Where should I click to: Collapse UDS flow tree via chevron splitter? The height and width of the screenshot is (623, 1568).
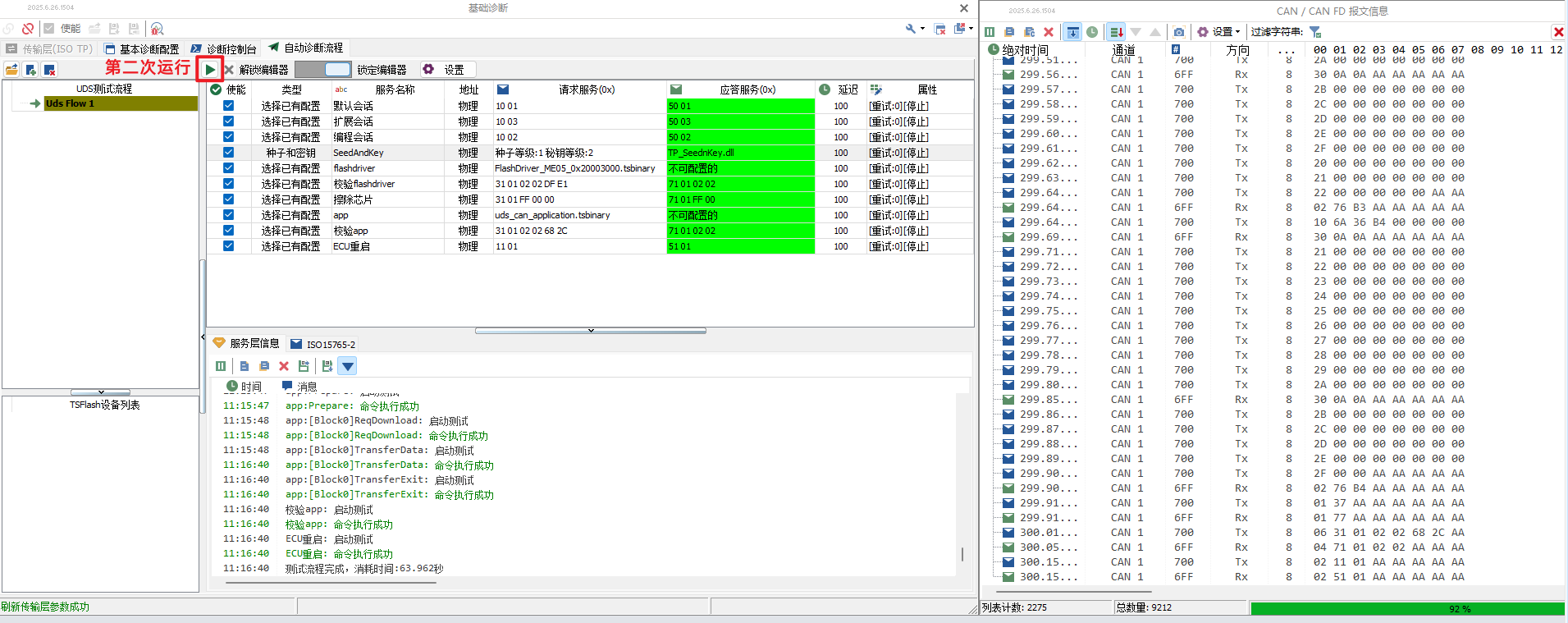click(100, 392)
